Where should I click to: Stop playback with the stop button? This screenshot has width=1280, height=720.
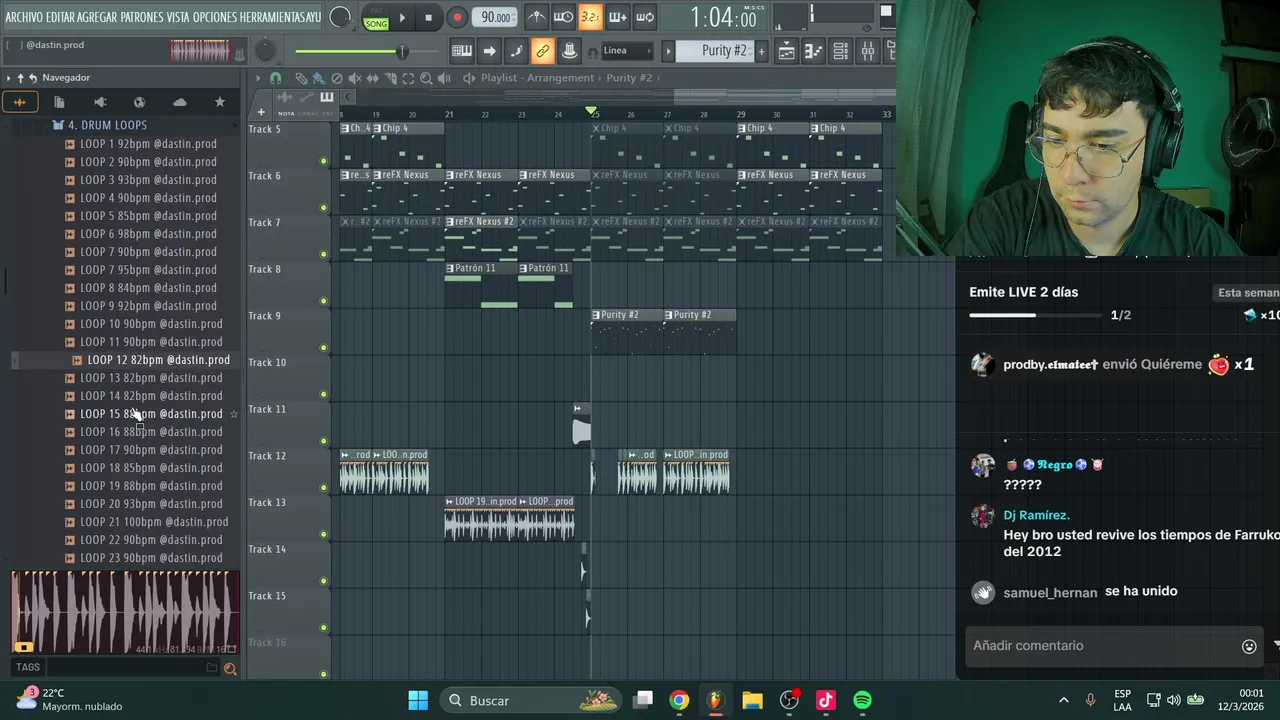[428, 17]
